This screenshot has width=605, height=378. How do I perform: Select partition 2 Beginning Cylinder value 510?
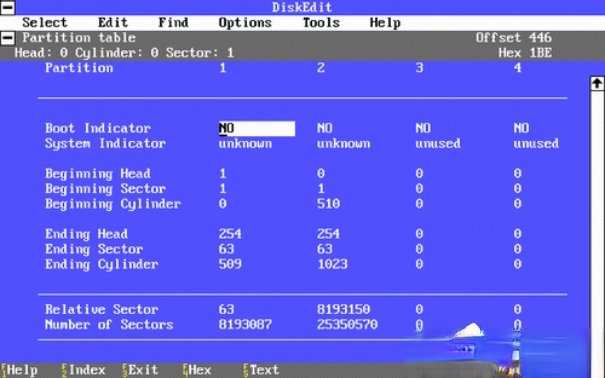pos(328,204)
